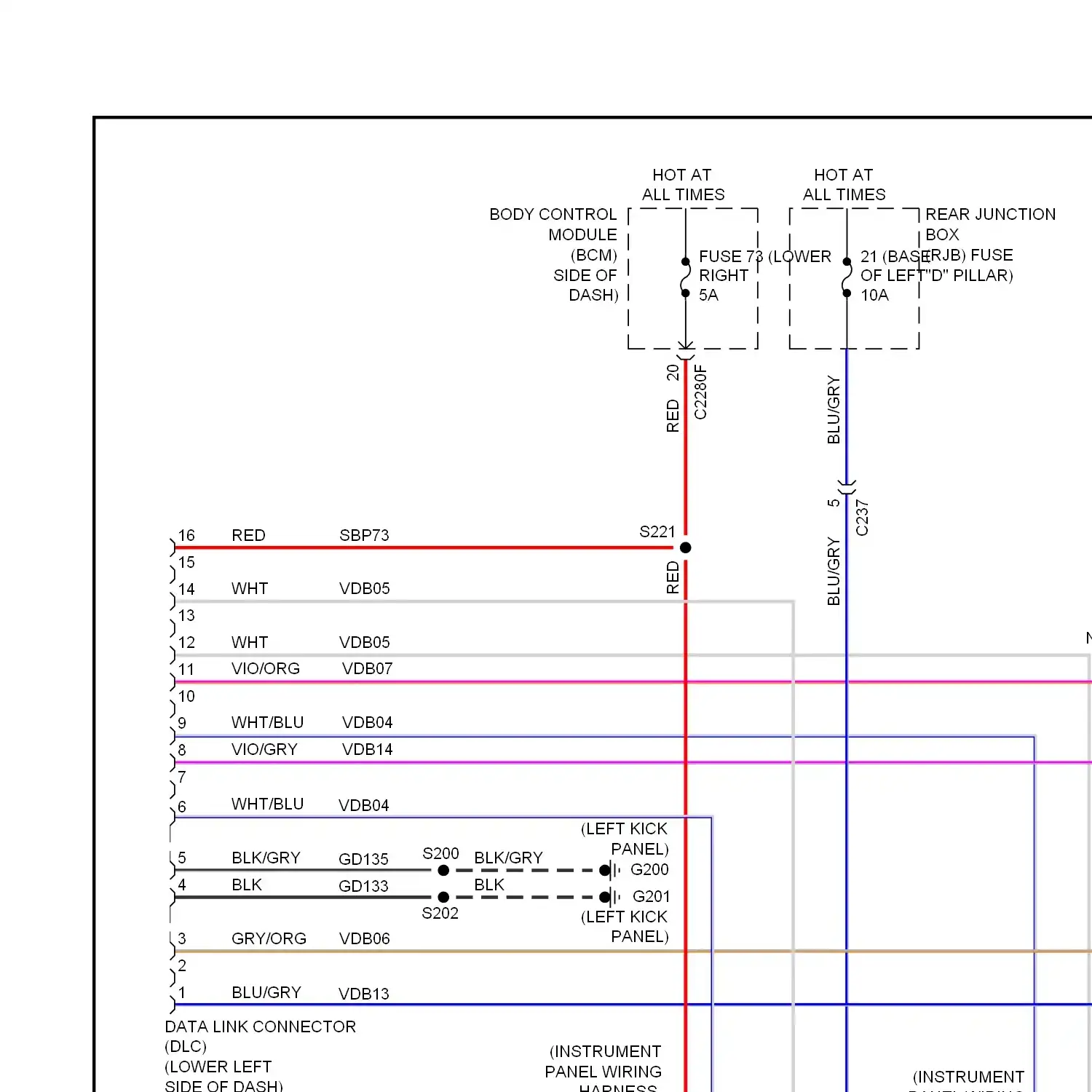Click WHT wire label on pin 12
1092x1092 pixels.
click(x=250, y=642)
